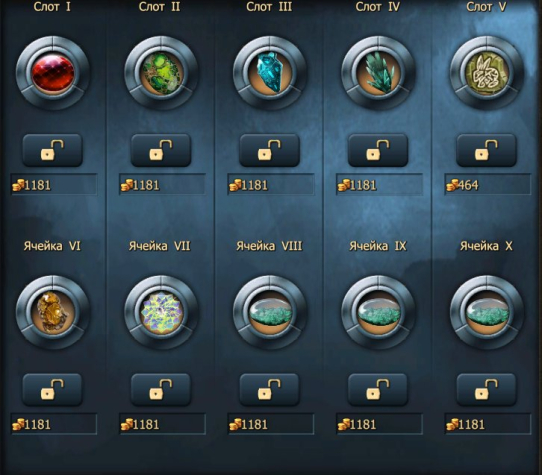Click the padlock button under Ячейка X

click(487, 390)
